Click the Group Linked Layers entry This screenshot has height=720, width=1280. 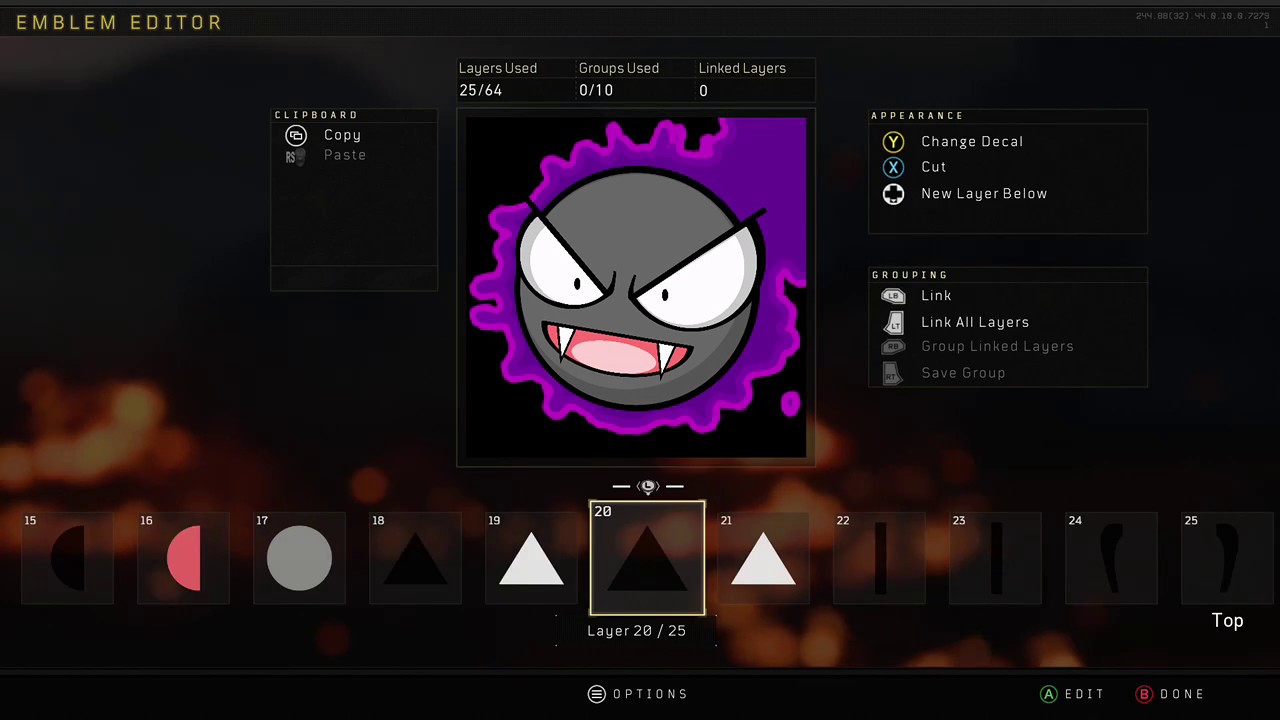(997, 347)
